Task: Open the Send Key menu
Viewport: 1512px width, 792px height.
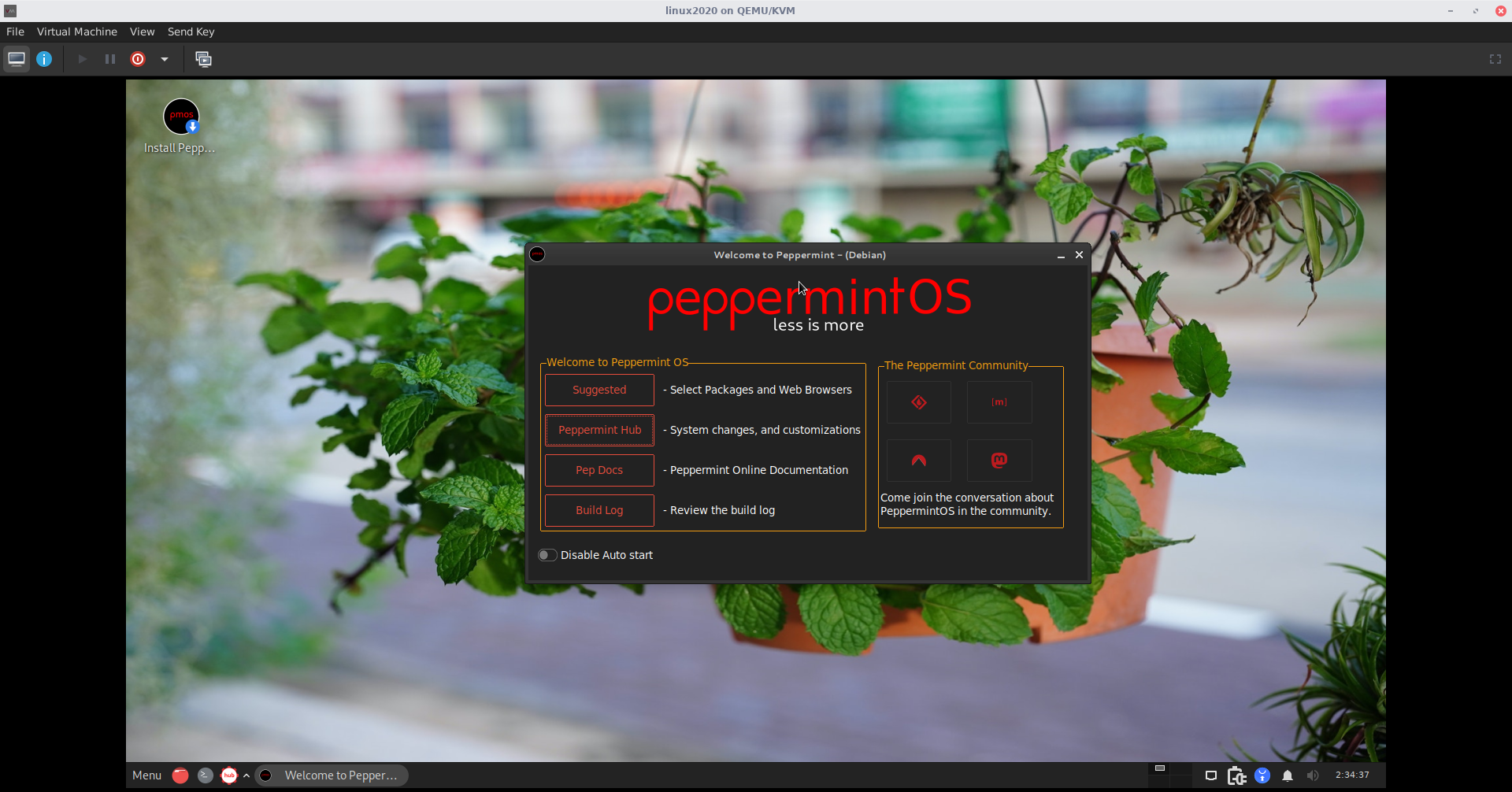Action: [x=191, y=31]
